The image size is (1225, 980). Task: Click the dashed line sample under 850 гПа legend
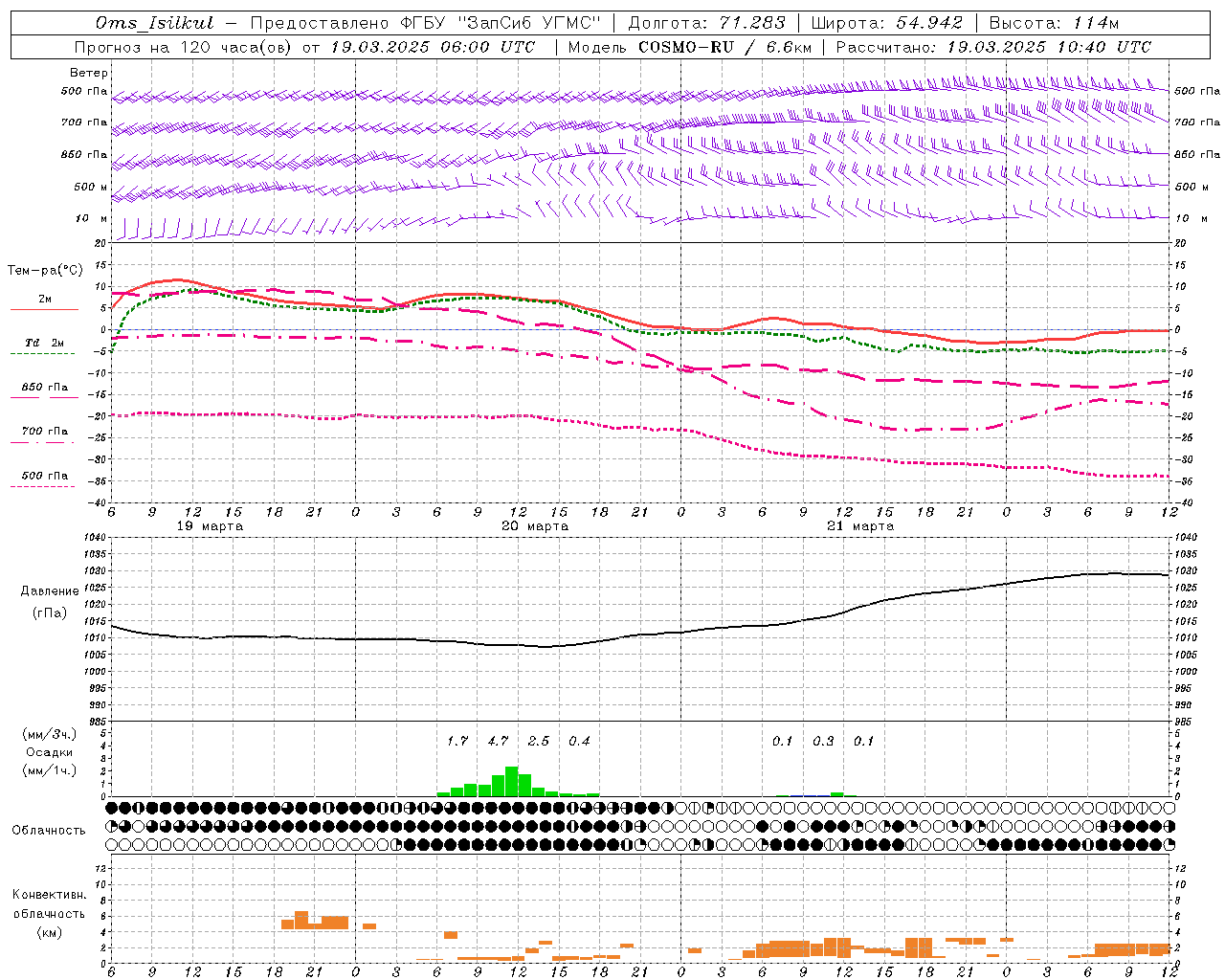pyautogui.click(x=44, y=398)
